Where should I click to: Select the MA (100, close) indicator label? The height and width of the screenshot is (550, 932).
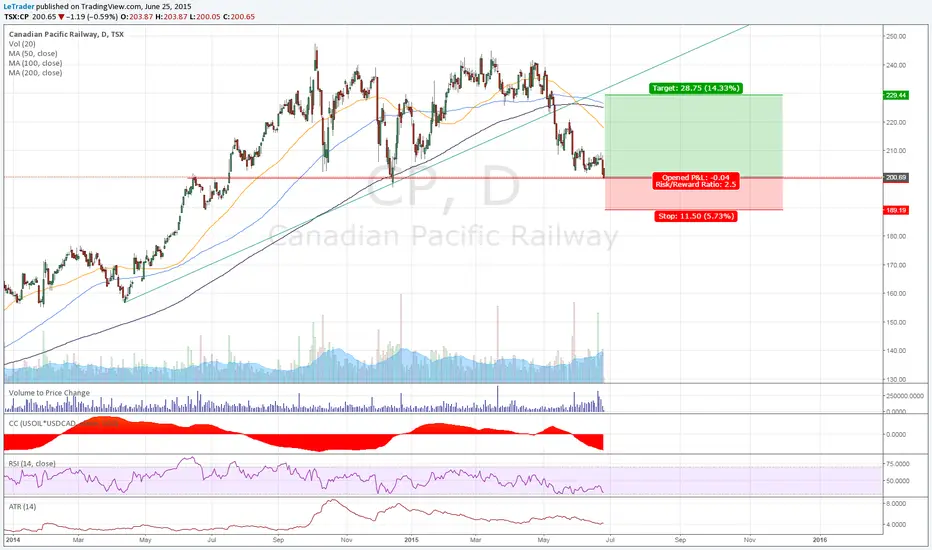[35, 63]
